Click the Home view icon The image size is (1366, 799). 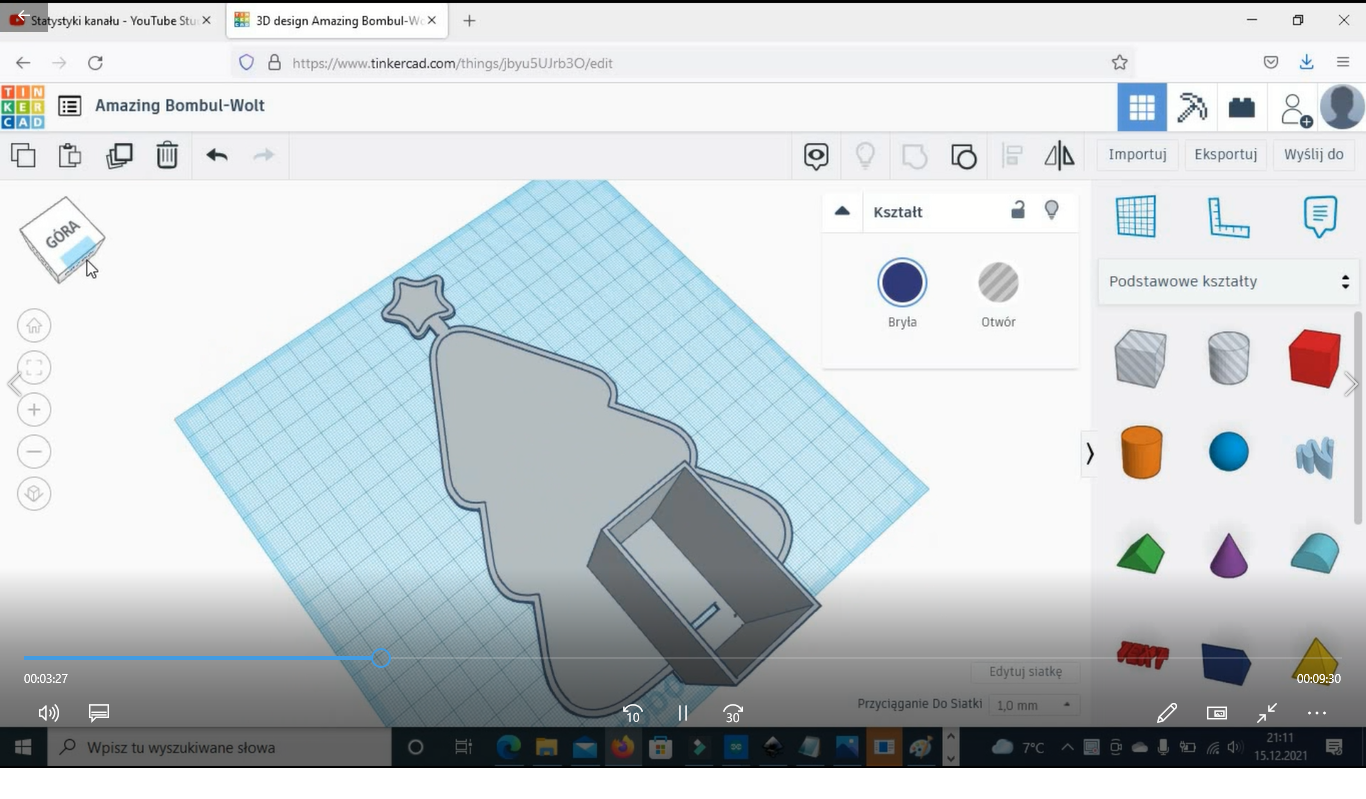click(34, 325)
